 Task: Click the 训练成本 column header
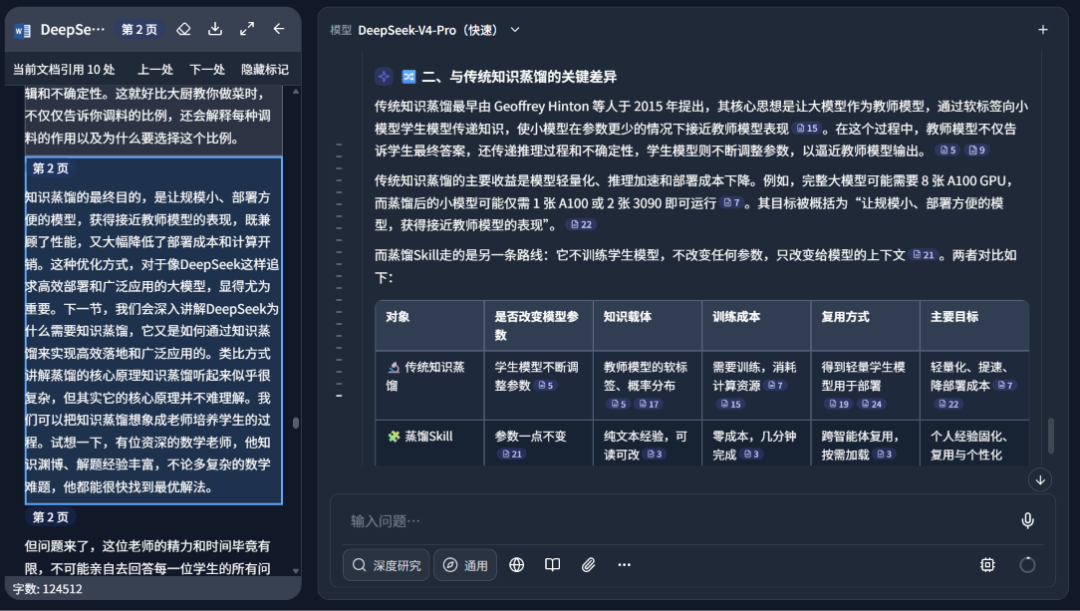click(x=736, y=317)
